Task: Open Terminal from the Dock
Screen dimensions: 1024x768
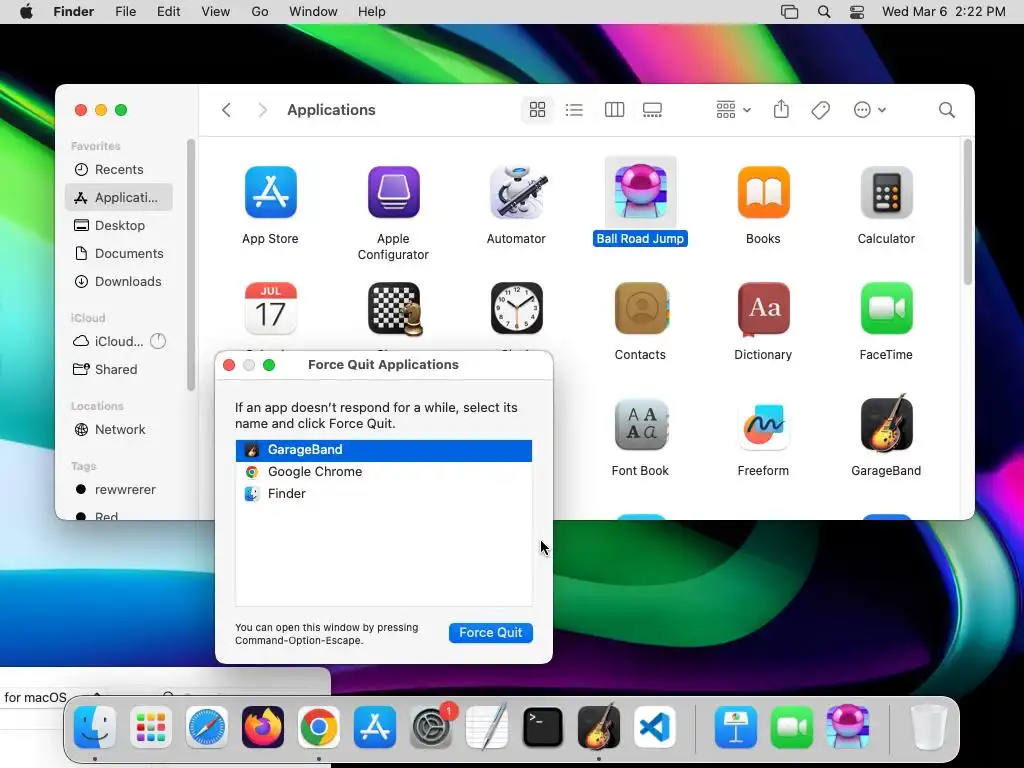Action: 543,728
